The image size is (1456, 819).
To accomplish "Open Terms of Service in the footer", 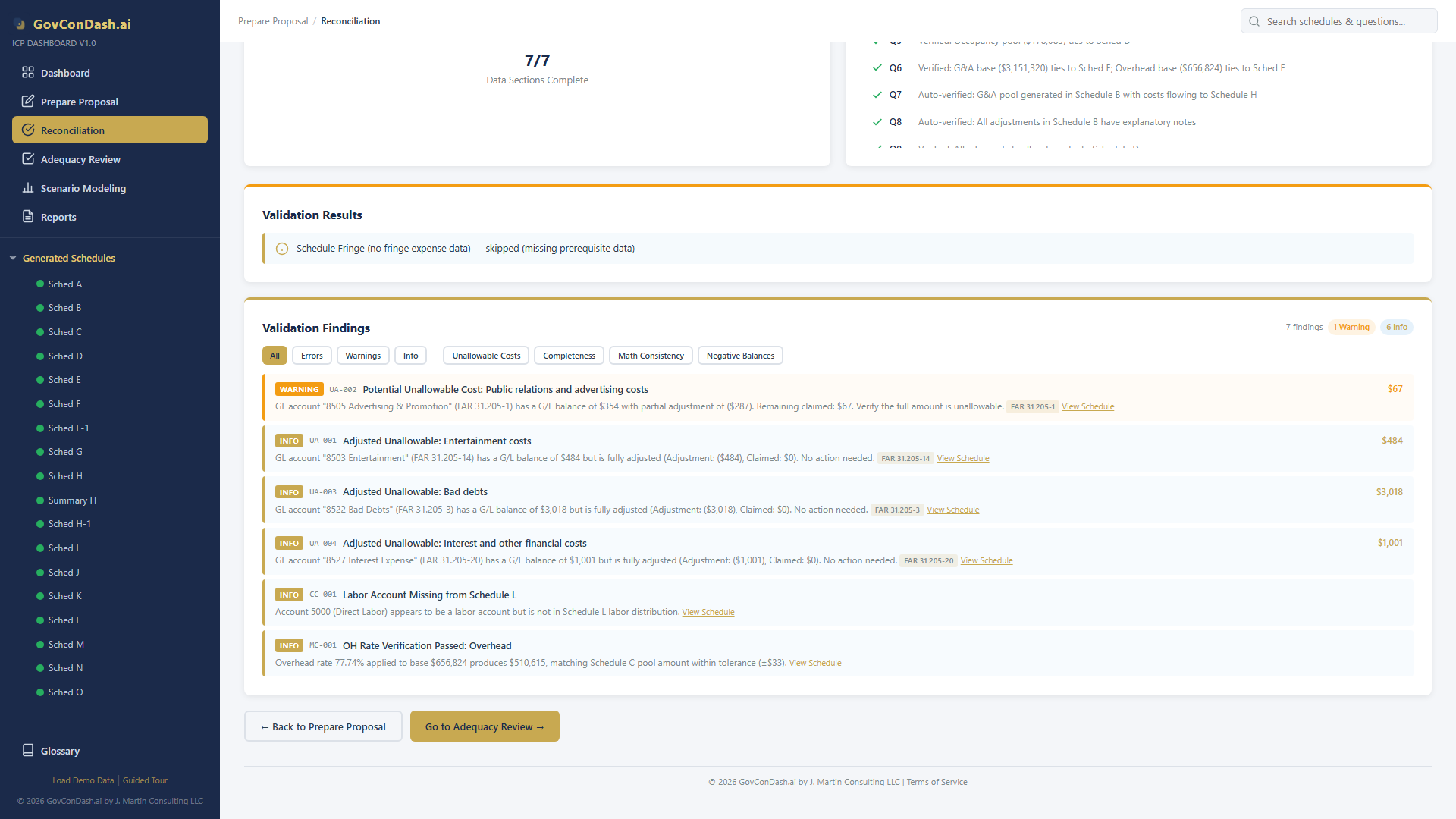I will point(937,781).
